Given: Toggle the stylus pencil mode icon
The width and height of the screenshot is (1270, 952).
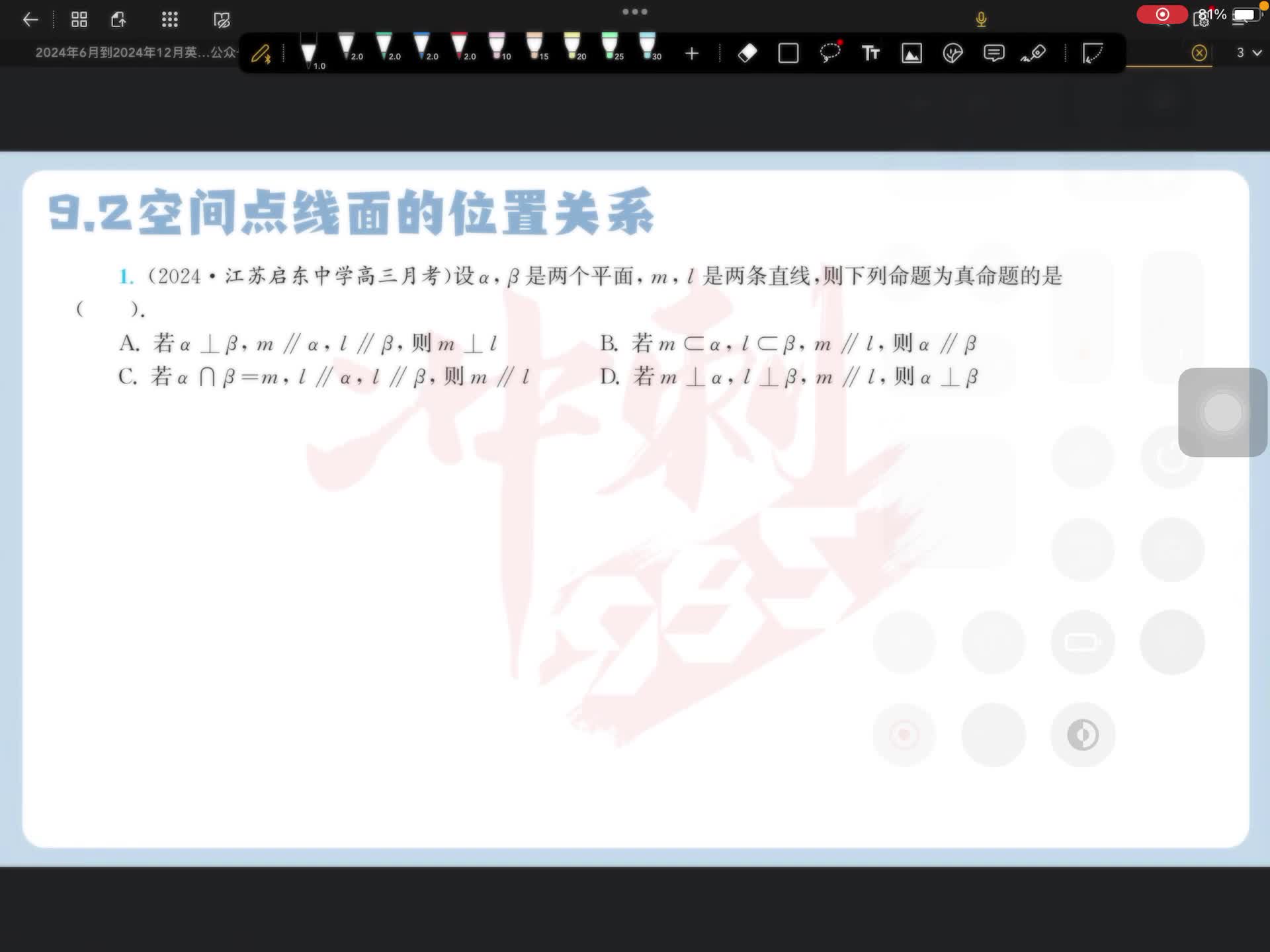Looking at the screenshot, I should [x=261, y=53].
